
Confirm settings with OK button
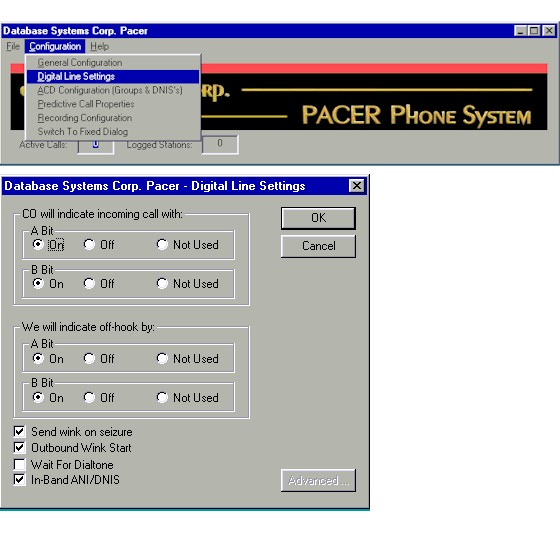318,218
